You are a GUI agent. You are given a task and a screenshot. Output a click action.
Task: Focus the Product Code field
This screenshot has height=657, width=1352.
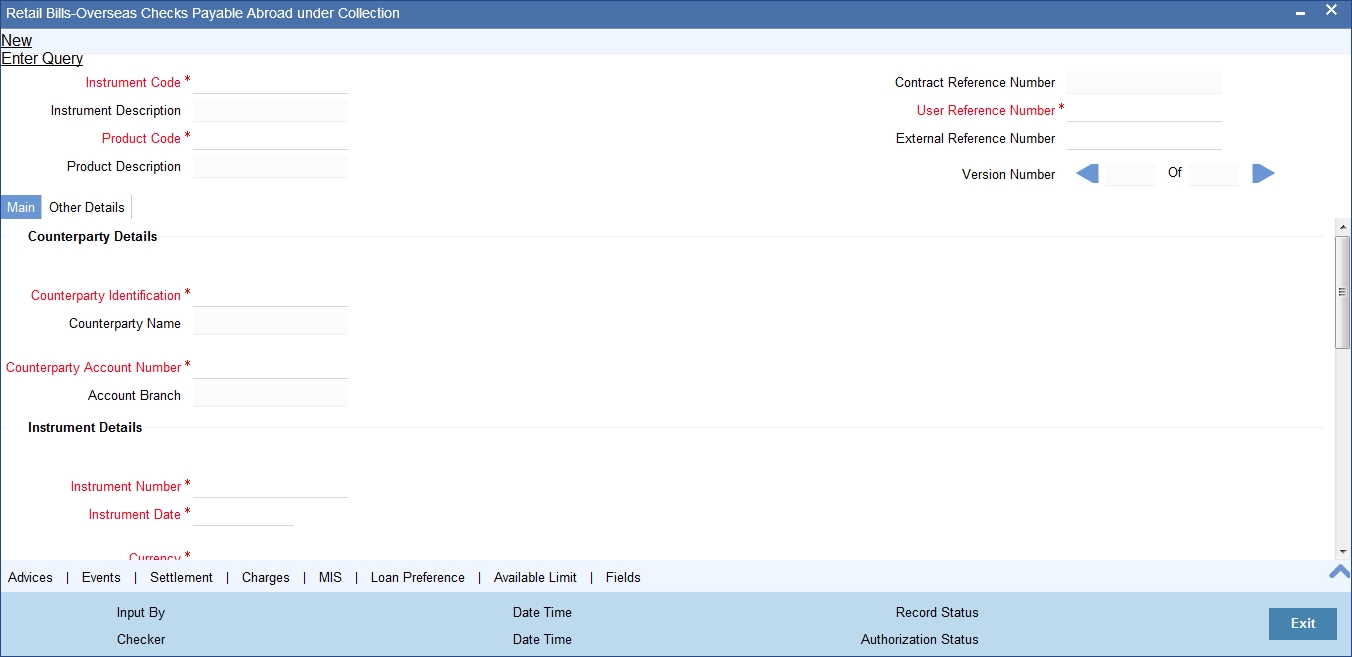pyautogui.click(x=270, y=138)
